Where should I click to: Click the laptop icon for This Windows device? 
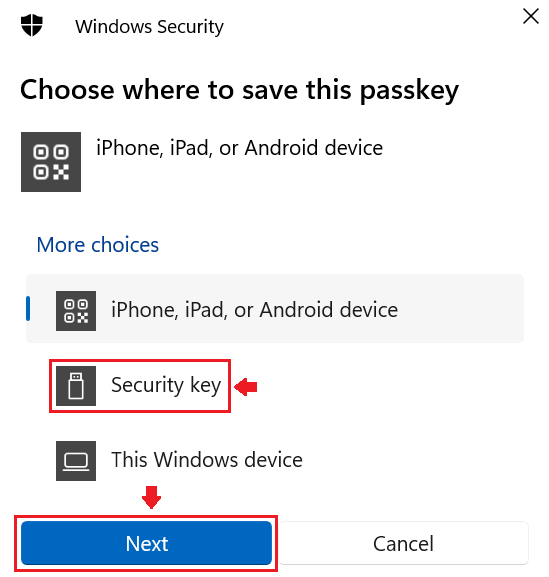(76, 461)
